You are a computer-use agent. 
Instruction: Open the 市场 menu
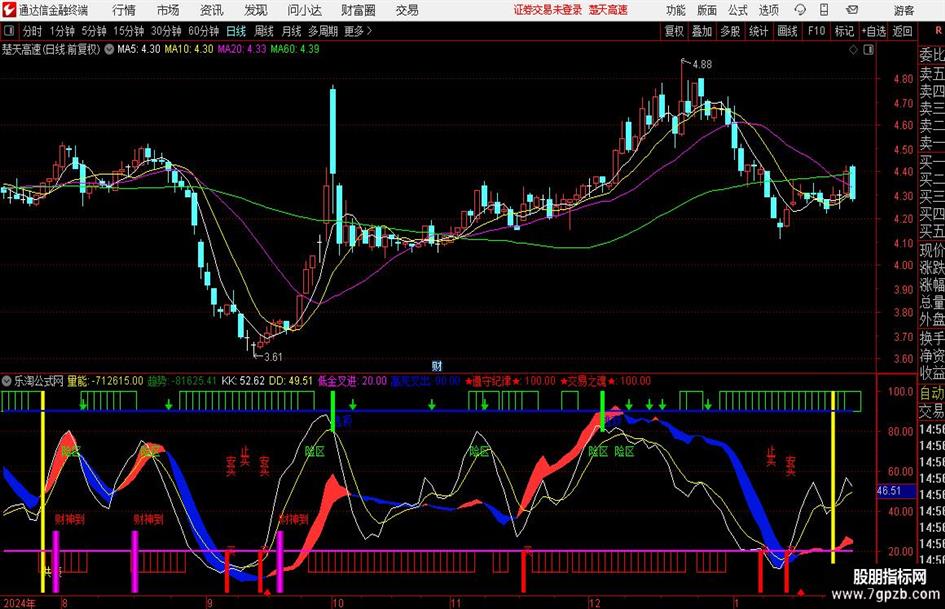168,10
